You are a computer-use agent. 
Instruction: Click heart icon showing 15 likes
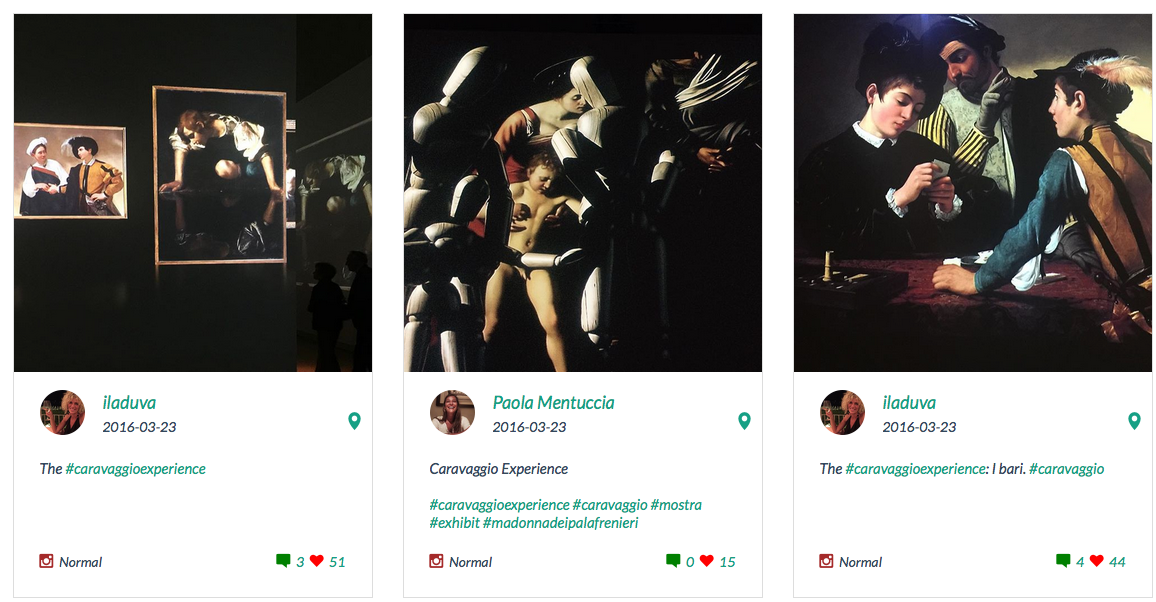point(707,561)
